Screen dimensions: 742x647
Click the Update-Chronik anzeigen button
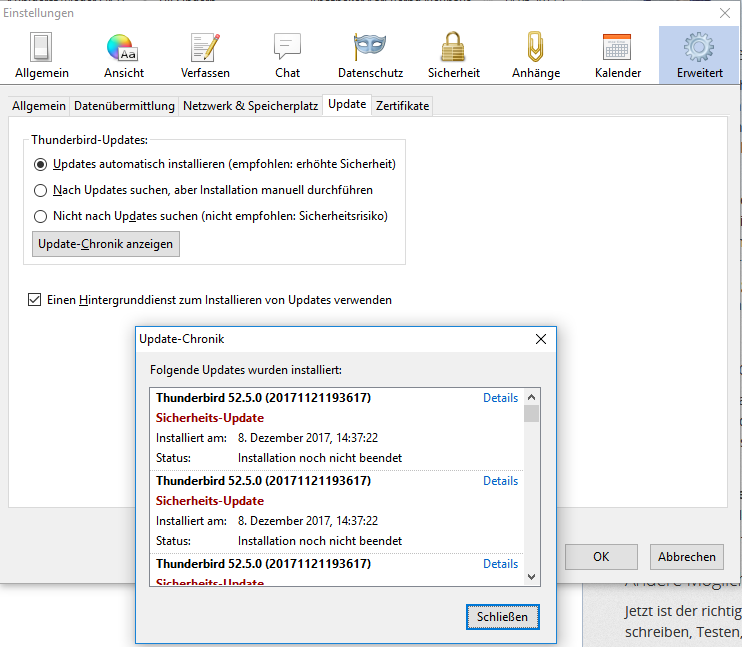[106, 244]
